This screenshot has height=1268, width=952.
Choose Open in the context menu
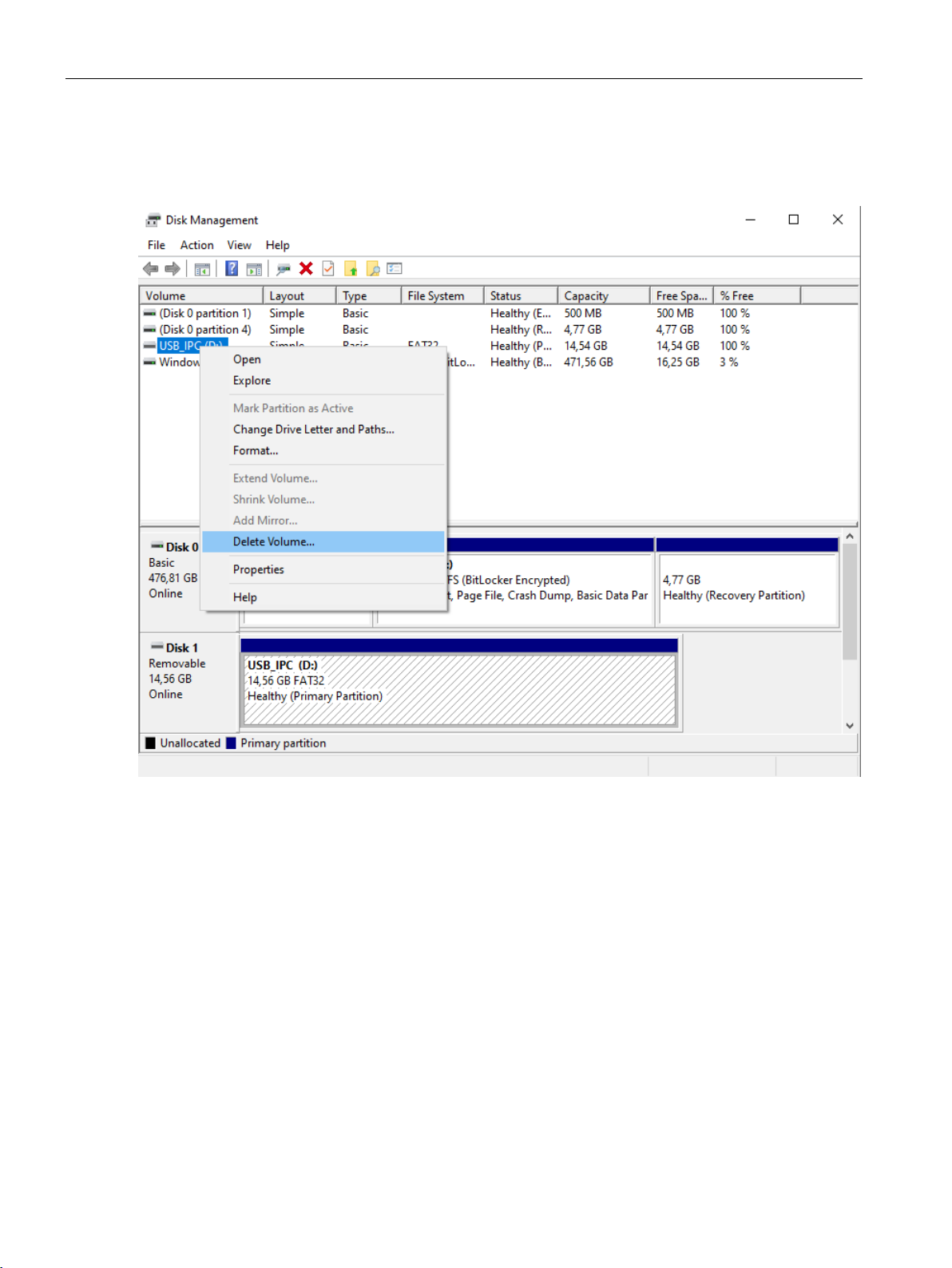[323, 359]
